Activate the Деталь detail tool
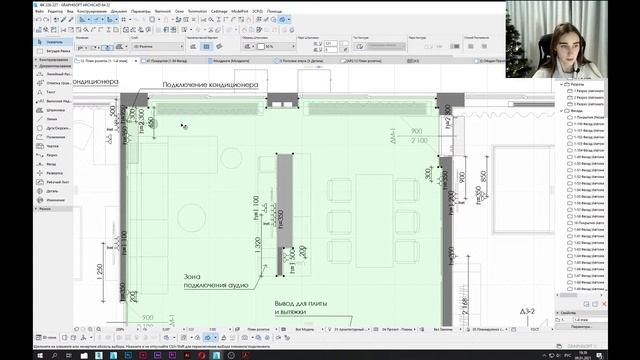The width and height of the screenshot is (640, 360). point(53,191)
